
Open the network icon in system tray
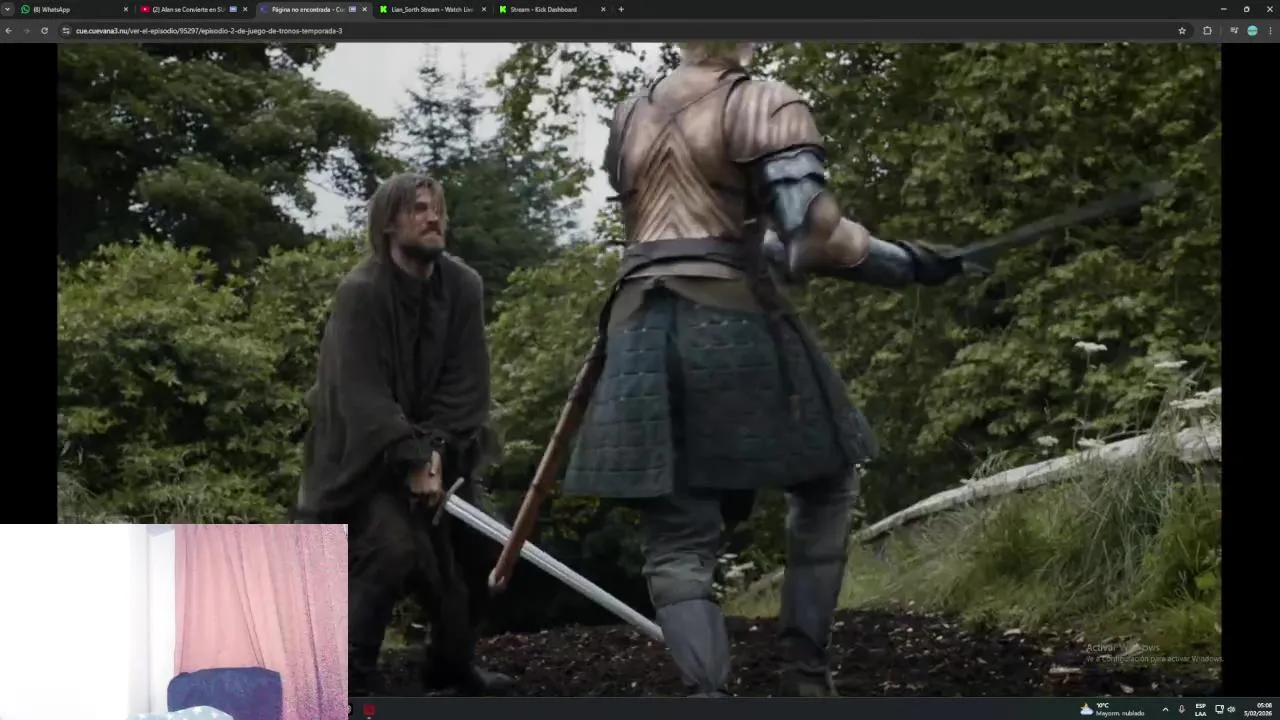[x=1219, y=709]
